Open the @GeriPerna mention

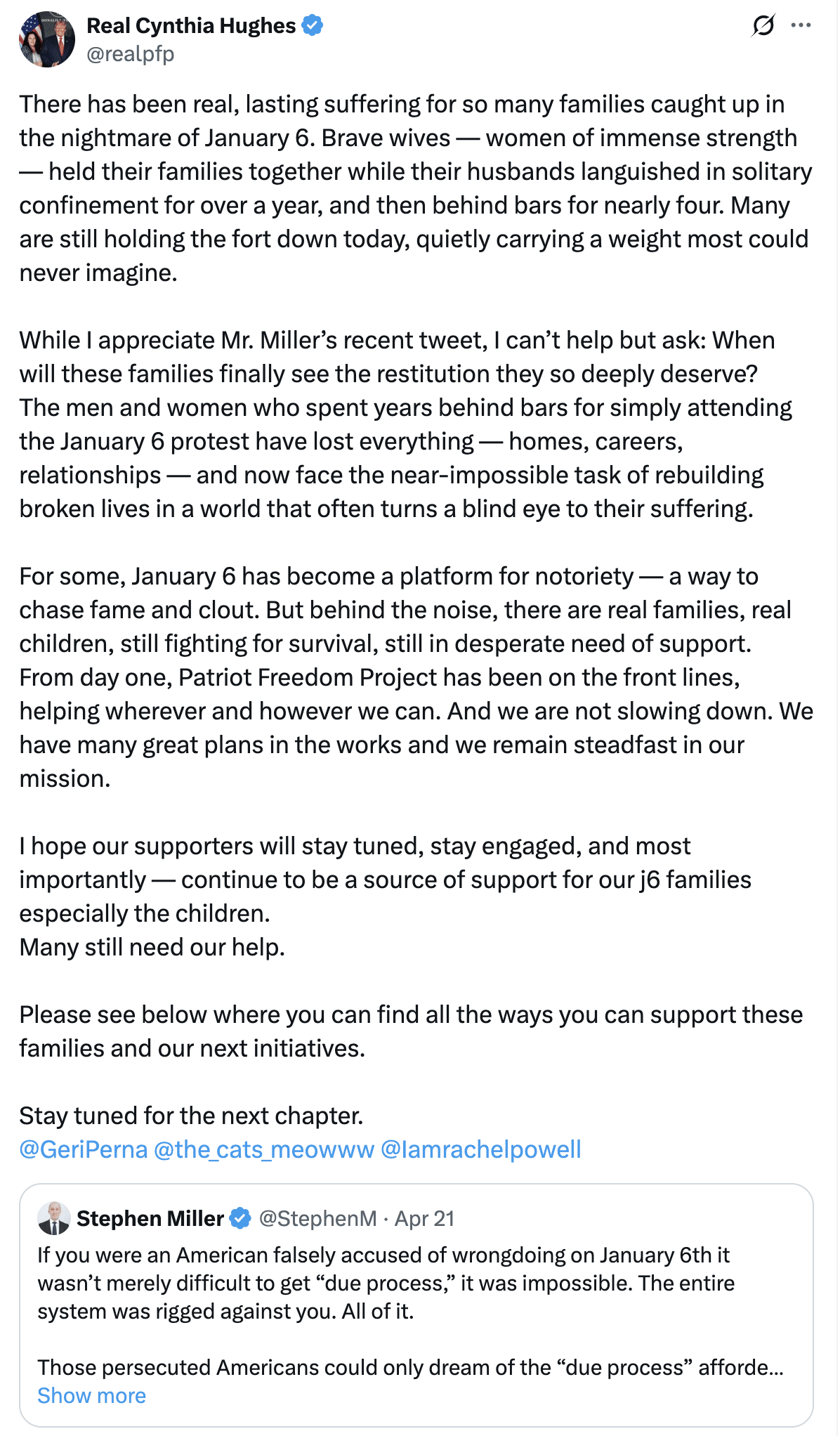(84, 1149)
